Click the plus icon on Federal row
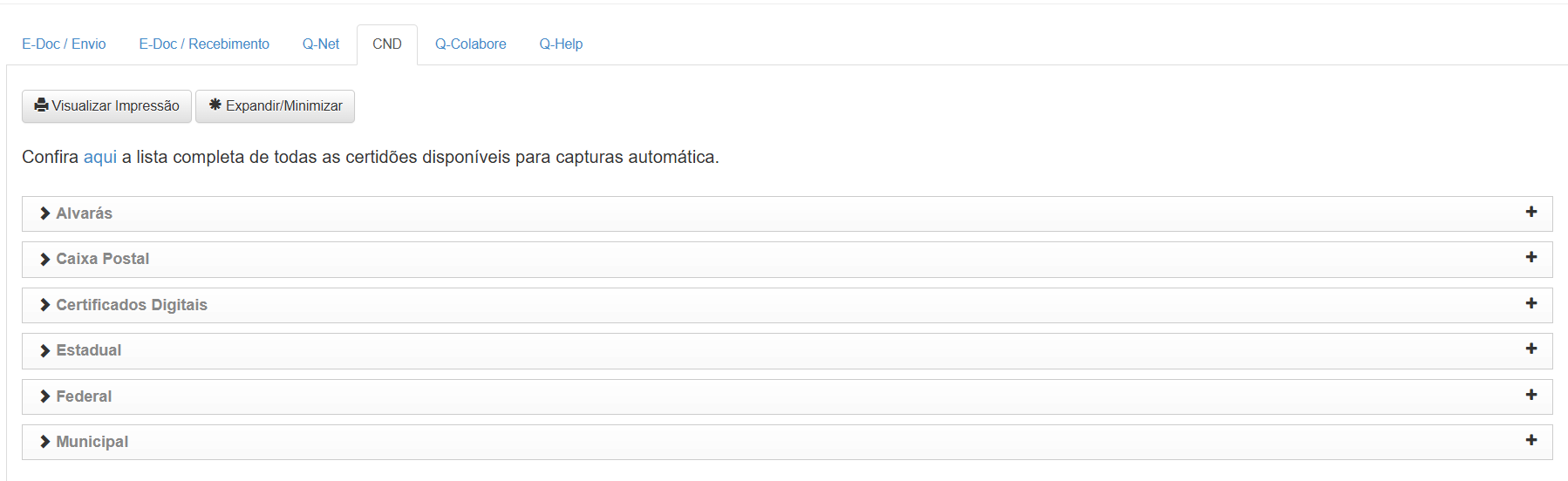1568x481 pixels. (x=1531, y=395)
